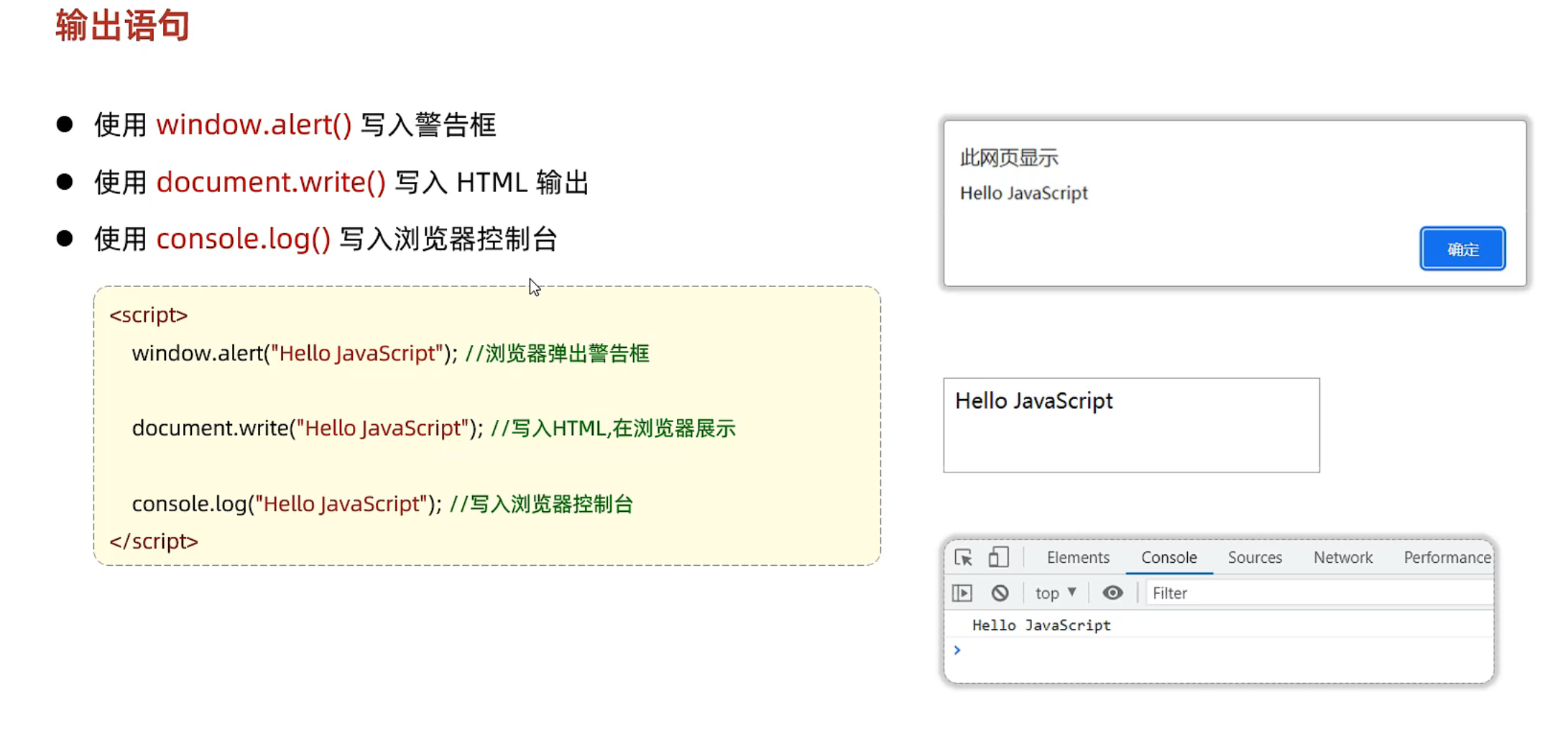Select the DevTools inspect element icon

[x=963, y=557]
